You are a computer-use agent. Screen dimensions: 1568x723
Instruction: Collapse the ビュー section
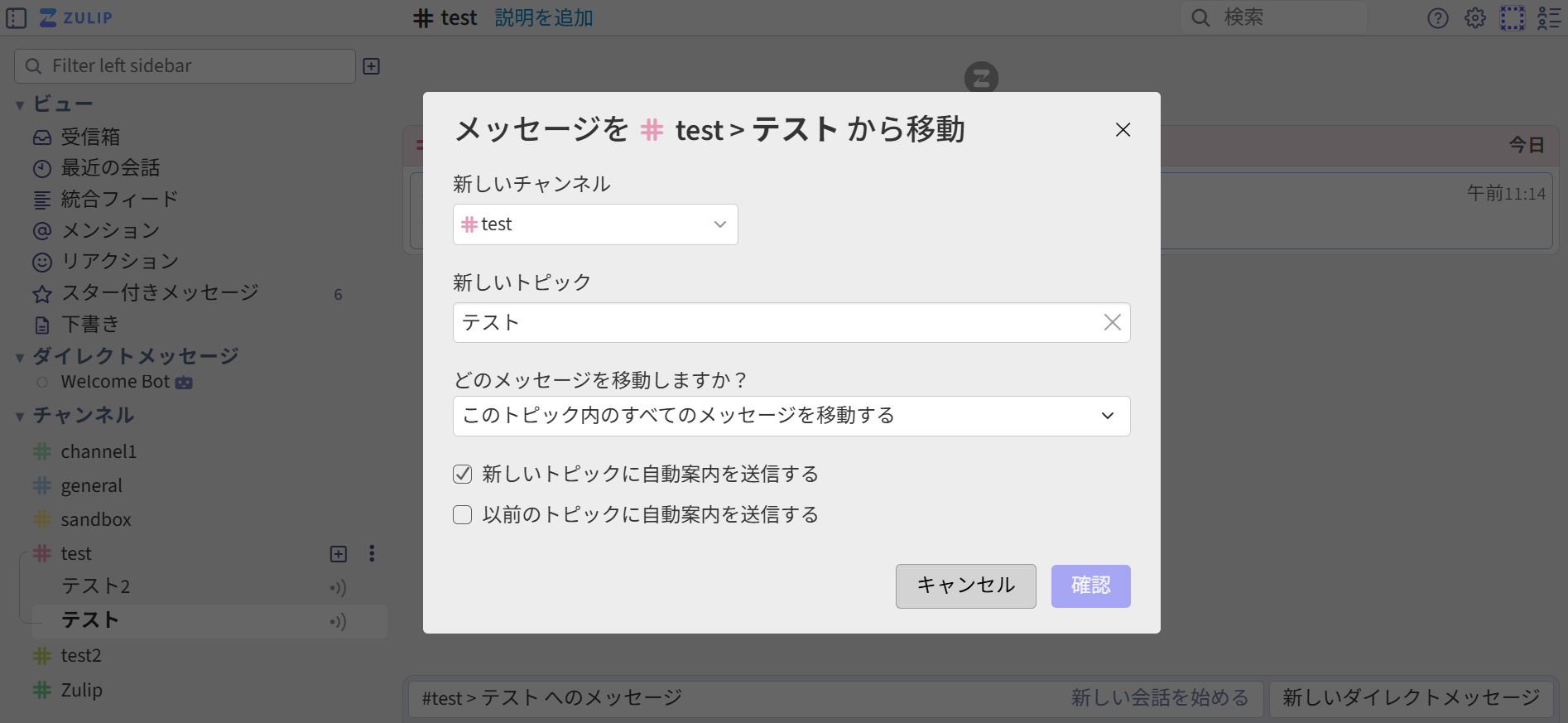point(20,105)
